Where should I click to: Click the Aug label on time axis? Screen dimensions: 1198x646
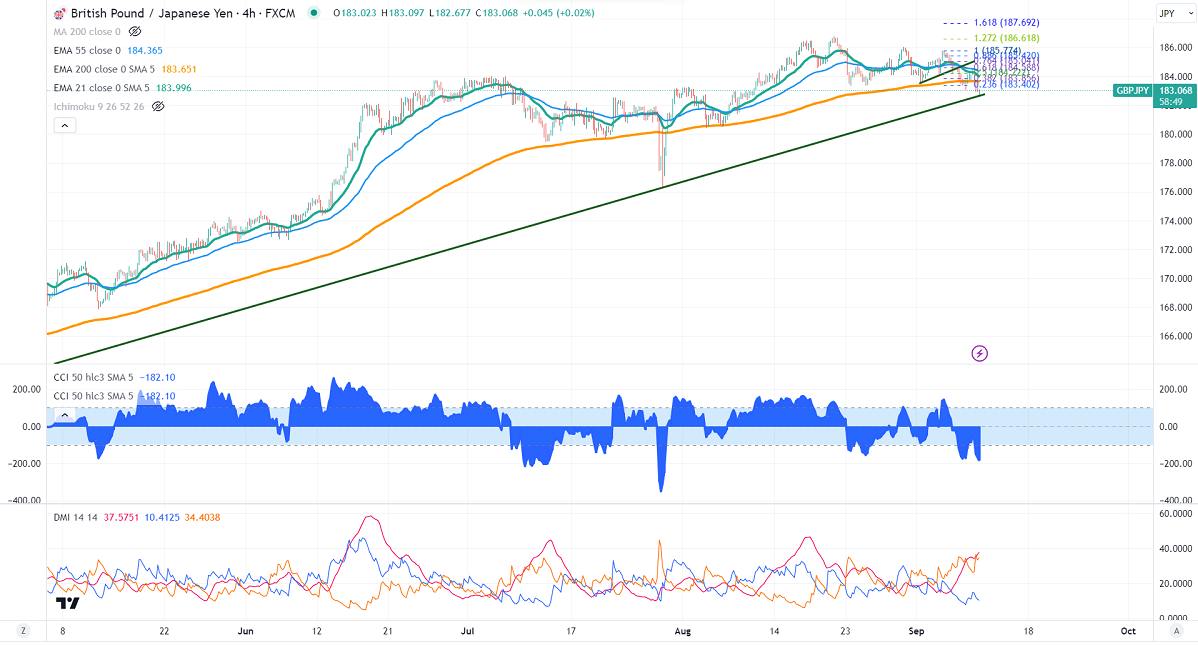[x=682, y=631]
